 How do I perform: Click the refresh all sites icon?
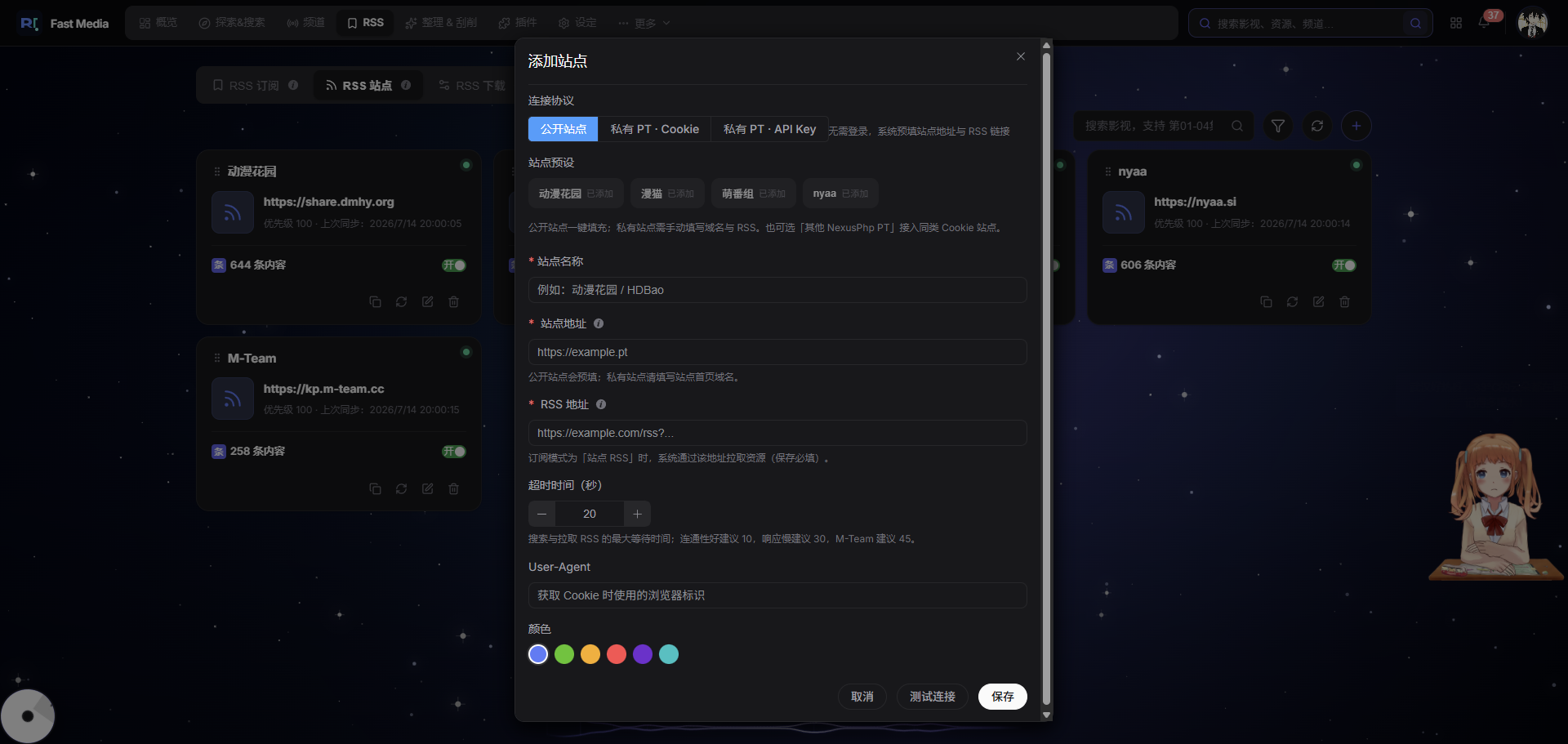1317,126
